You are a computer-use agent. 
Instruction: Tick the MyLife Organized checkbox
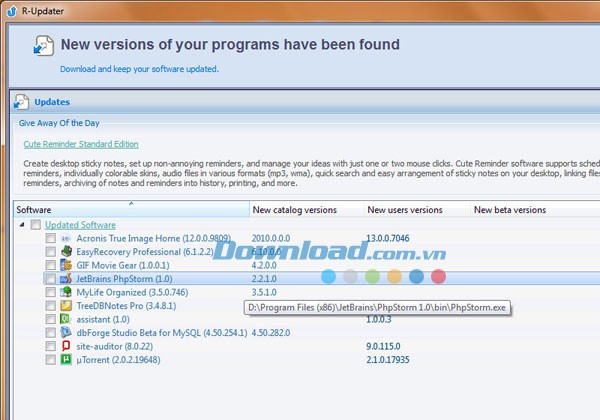pyautogui.click(x=51, y=292)
